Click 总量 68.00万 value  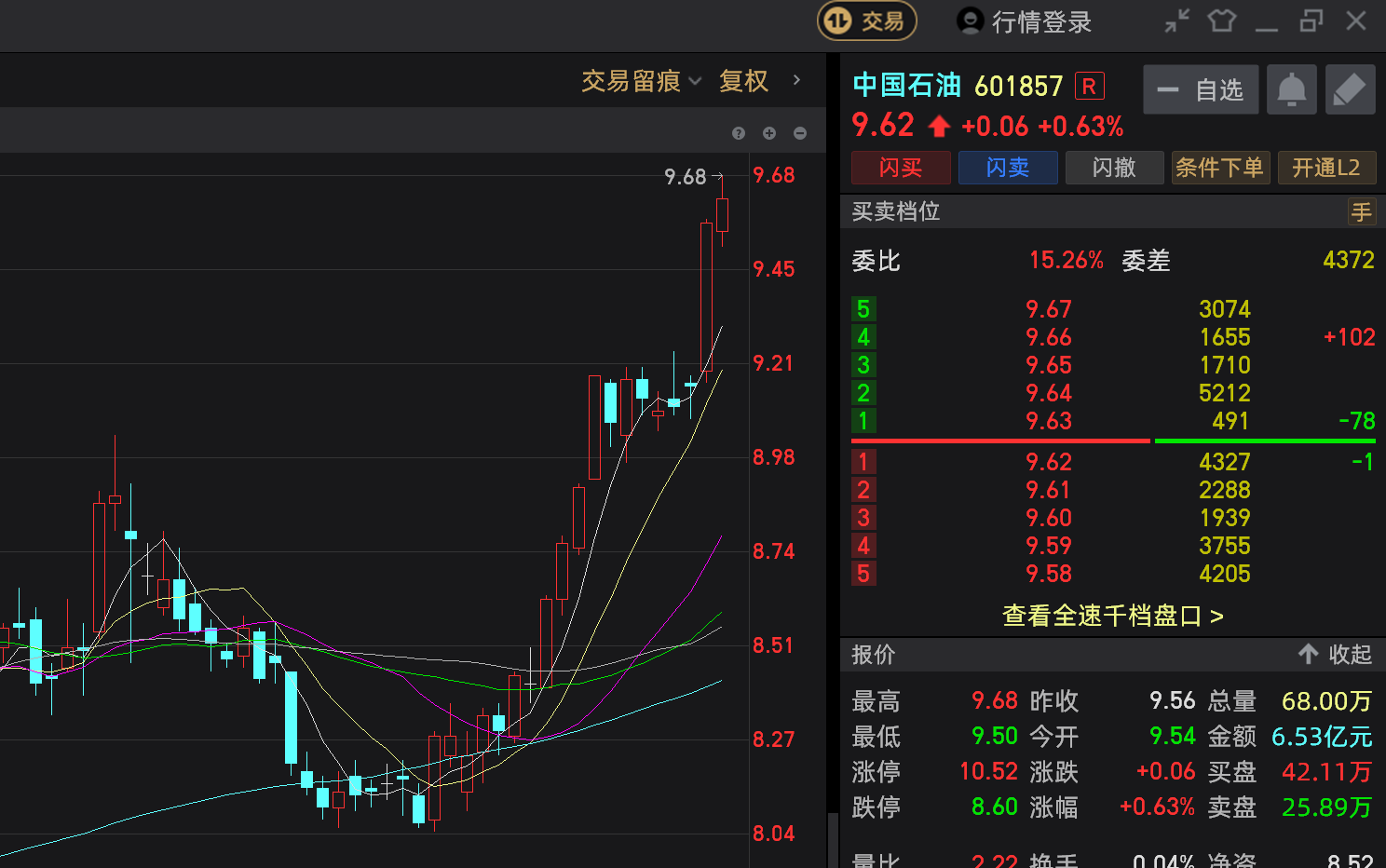click(1326, 701)
